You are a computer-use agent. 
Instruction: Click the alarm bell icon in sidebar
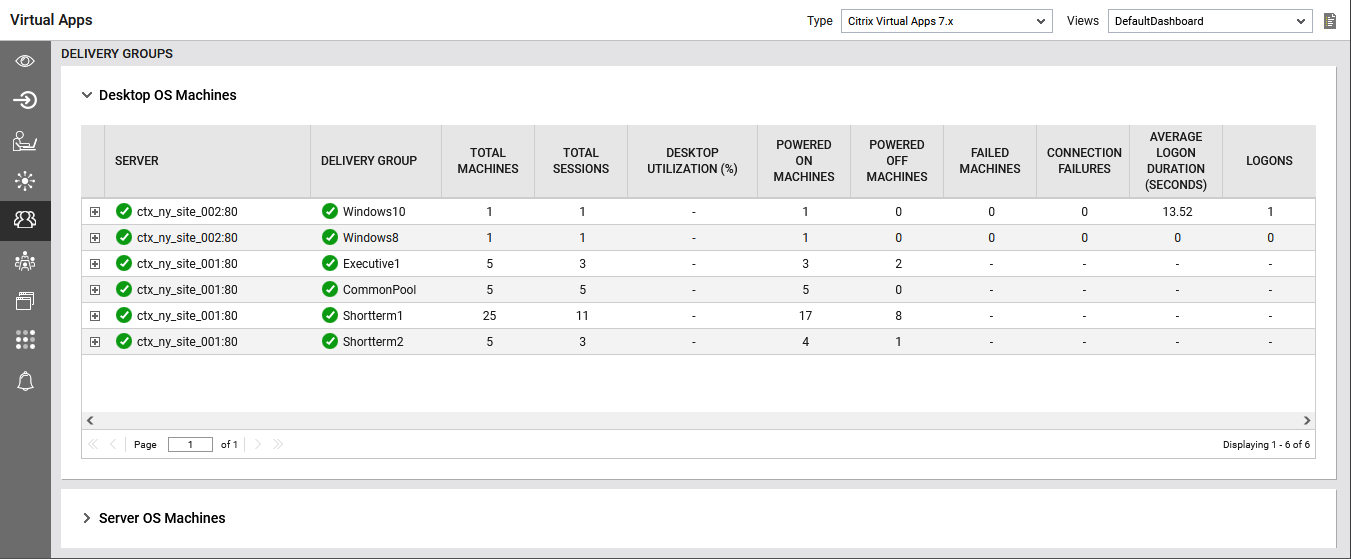(25, 381)
